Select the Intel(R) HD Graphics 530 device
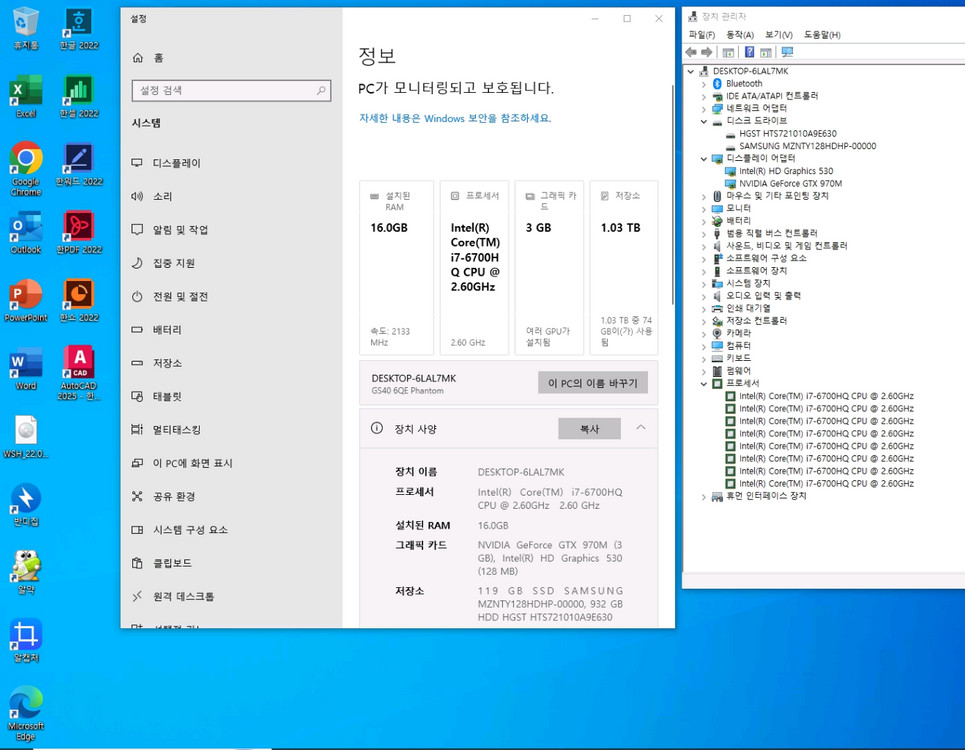This screenshot has height=750, width=965. click(x=786, y=171)
